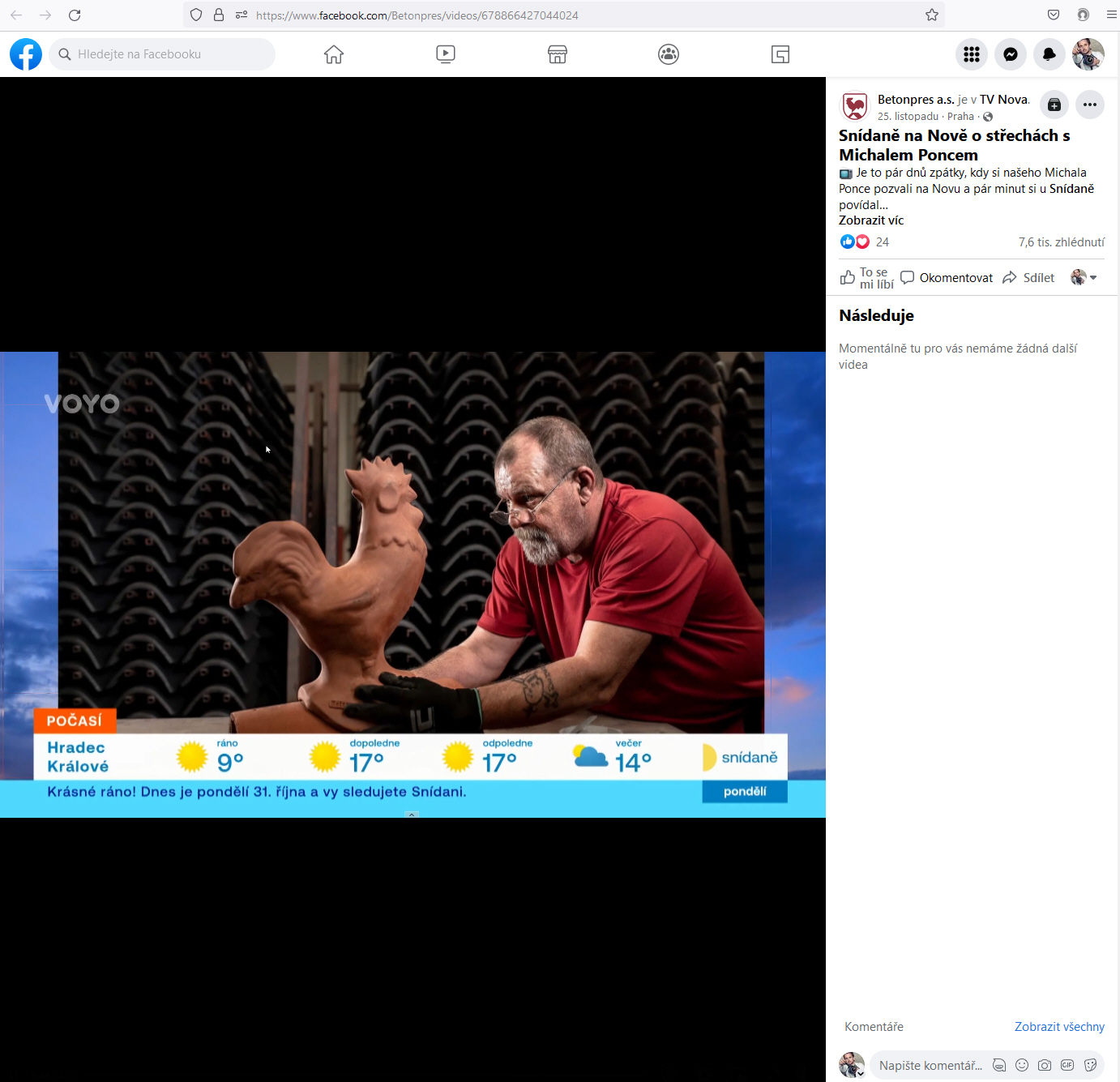Image resolution: width=1120 pixels, height=1082 pixels.
Task: Insert avatar sticker in comment
Action: click(x=999, y=1065)
